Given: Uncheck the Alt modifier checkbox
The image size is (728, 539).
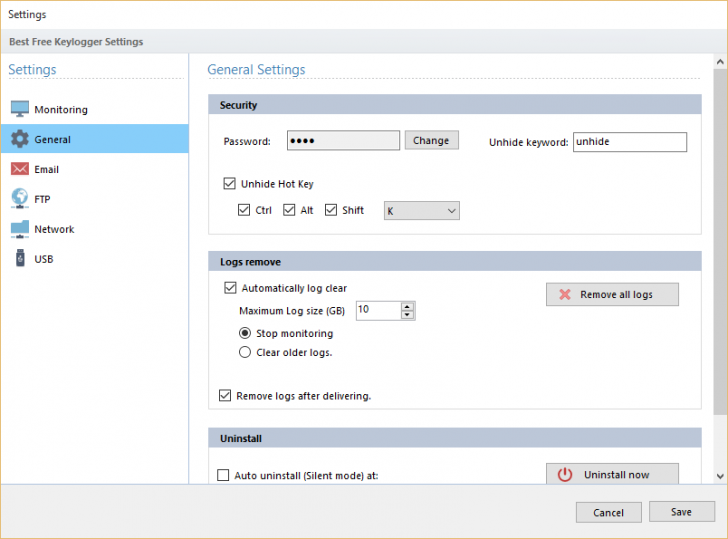Looking at the screenshot, I should tap(289, 210).
